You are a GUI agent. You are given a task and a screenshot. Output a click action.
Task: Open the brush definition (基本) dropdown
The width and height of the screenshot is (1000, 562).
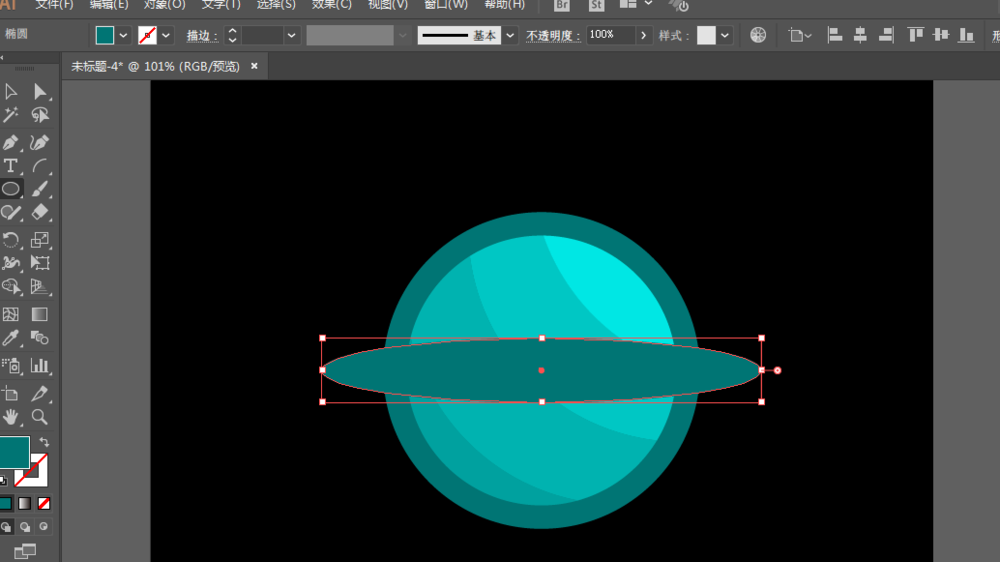pyautogui.click(x=510, y=36)
